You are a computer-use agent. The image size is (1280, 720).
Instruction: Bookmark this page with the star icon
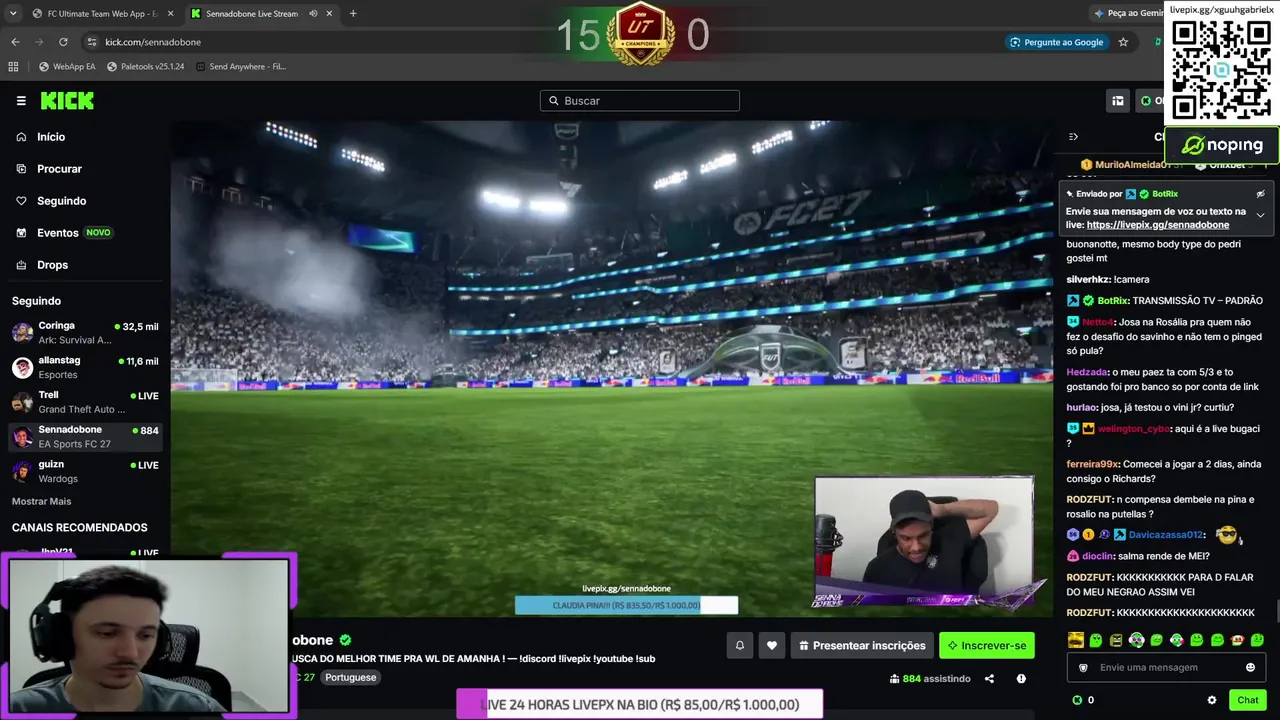1123,42
